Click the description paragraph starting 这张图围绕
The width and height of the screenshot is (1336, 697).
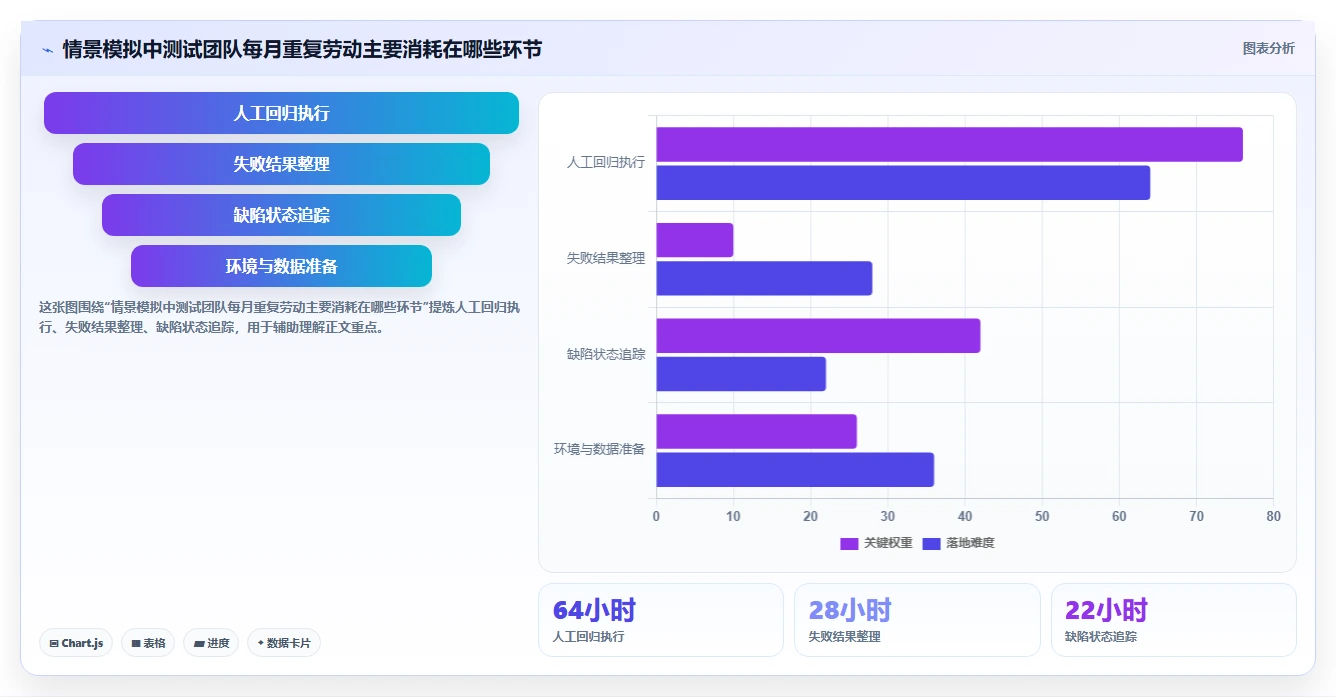(x=279, y=317)
